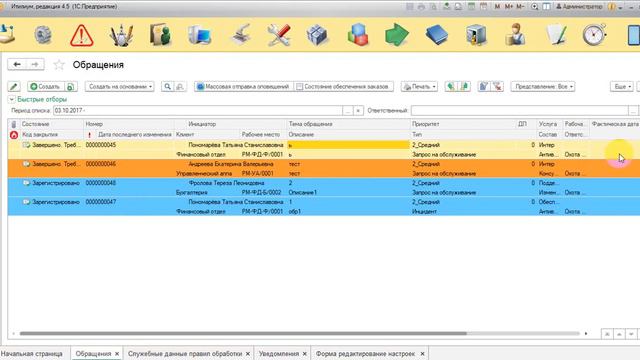The image size is (640, 360).
Task: Open the gear section icon in the top panel
Action: click(42, 35)
